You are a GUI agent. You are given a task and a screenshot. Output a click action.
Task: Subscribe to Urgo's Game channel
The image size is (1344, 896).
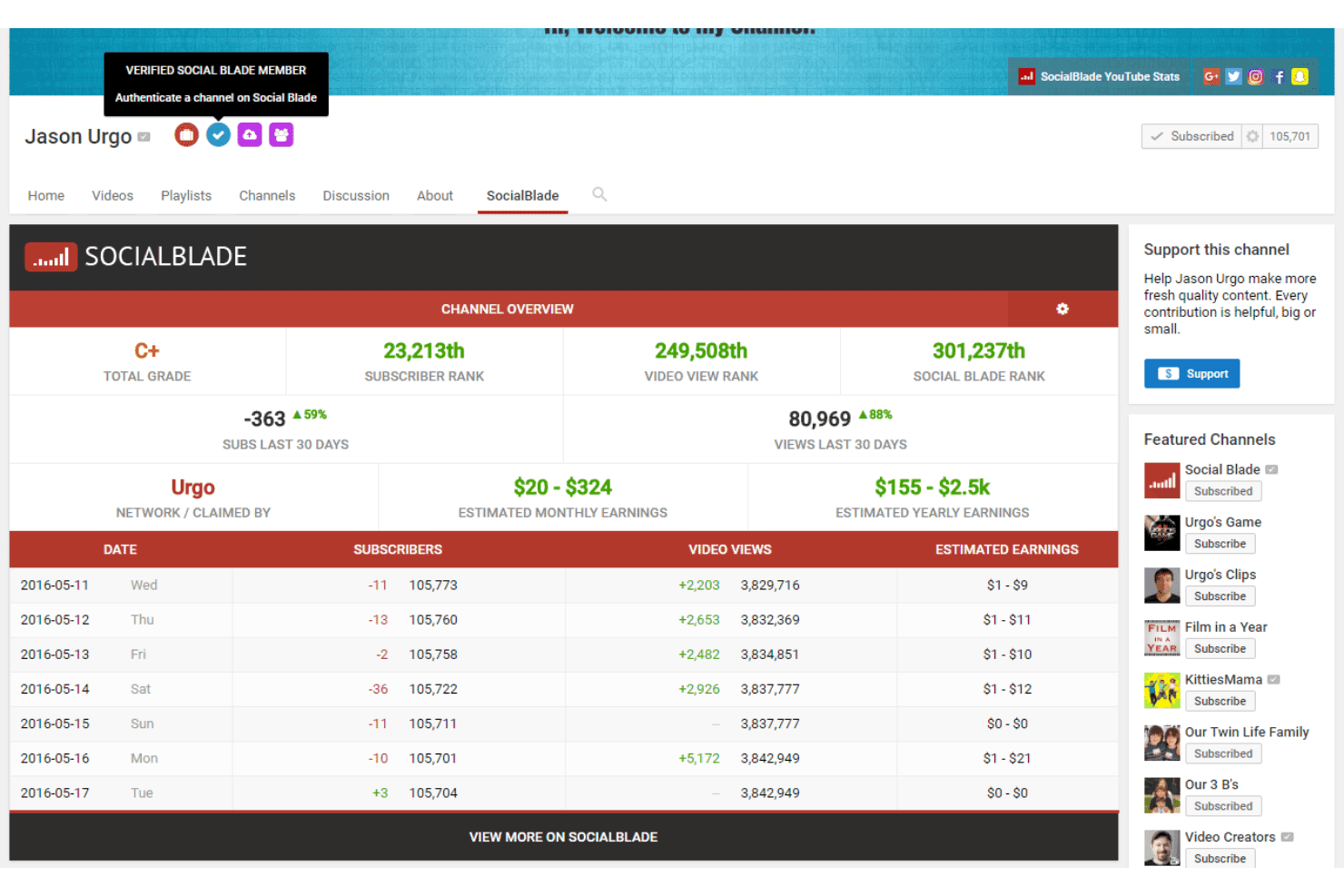(x=1220, y=544)
